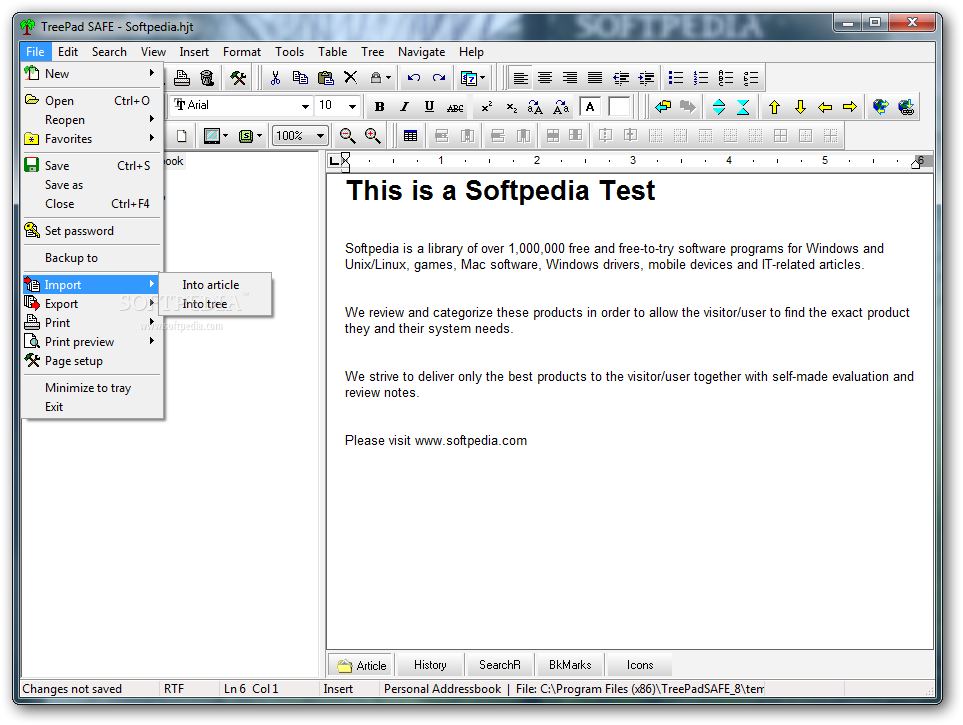This screenshot has width=963, height=725.
Task: Open the Format menu
Action: pyautogui.click(x=241, y=52)
